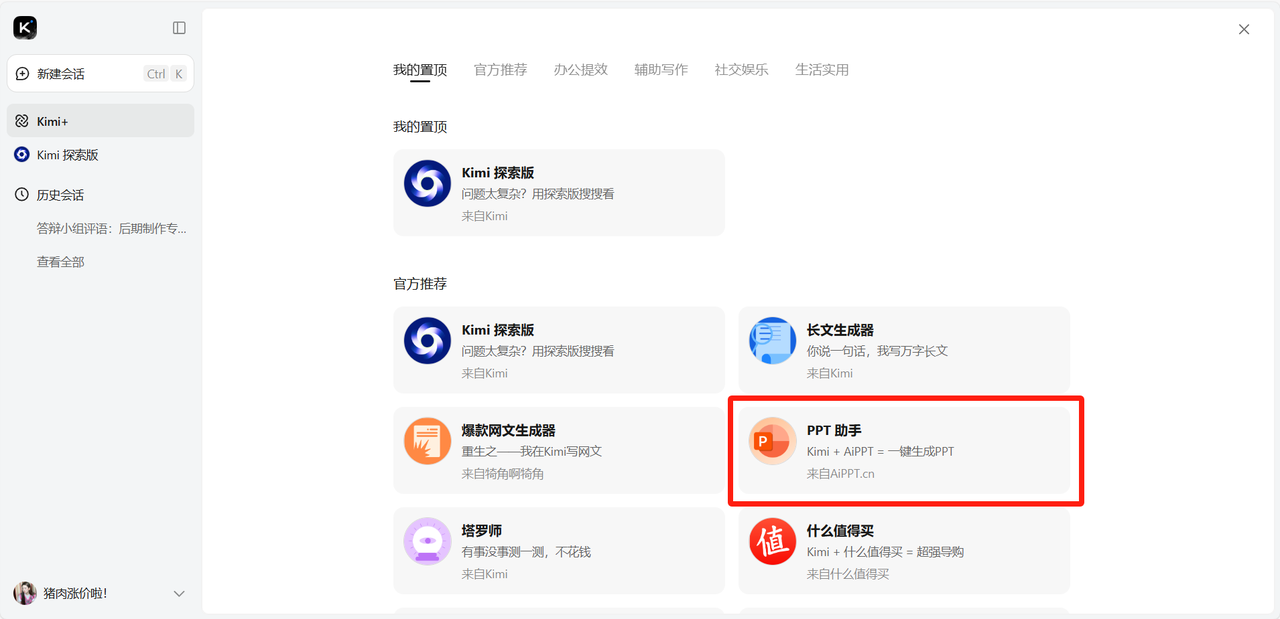Click the 爆款网文生成器 card title

508,430
